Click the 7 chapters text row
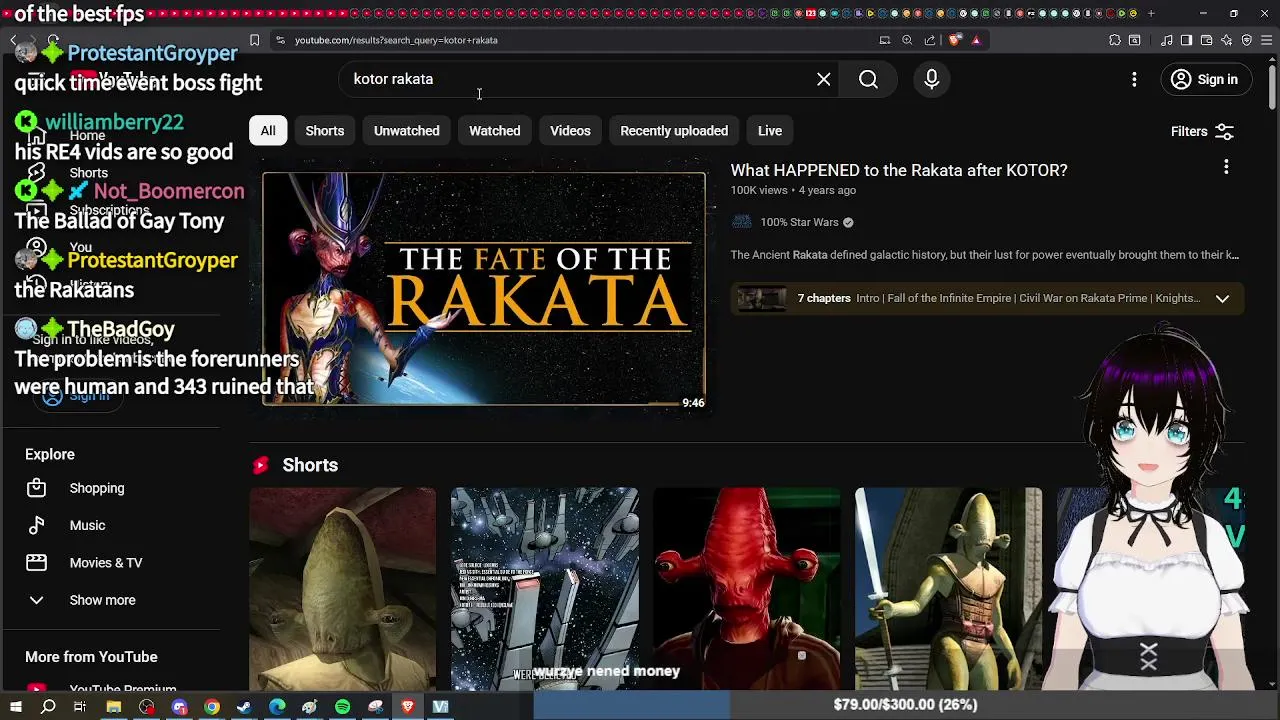 987,299
